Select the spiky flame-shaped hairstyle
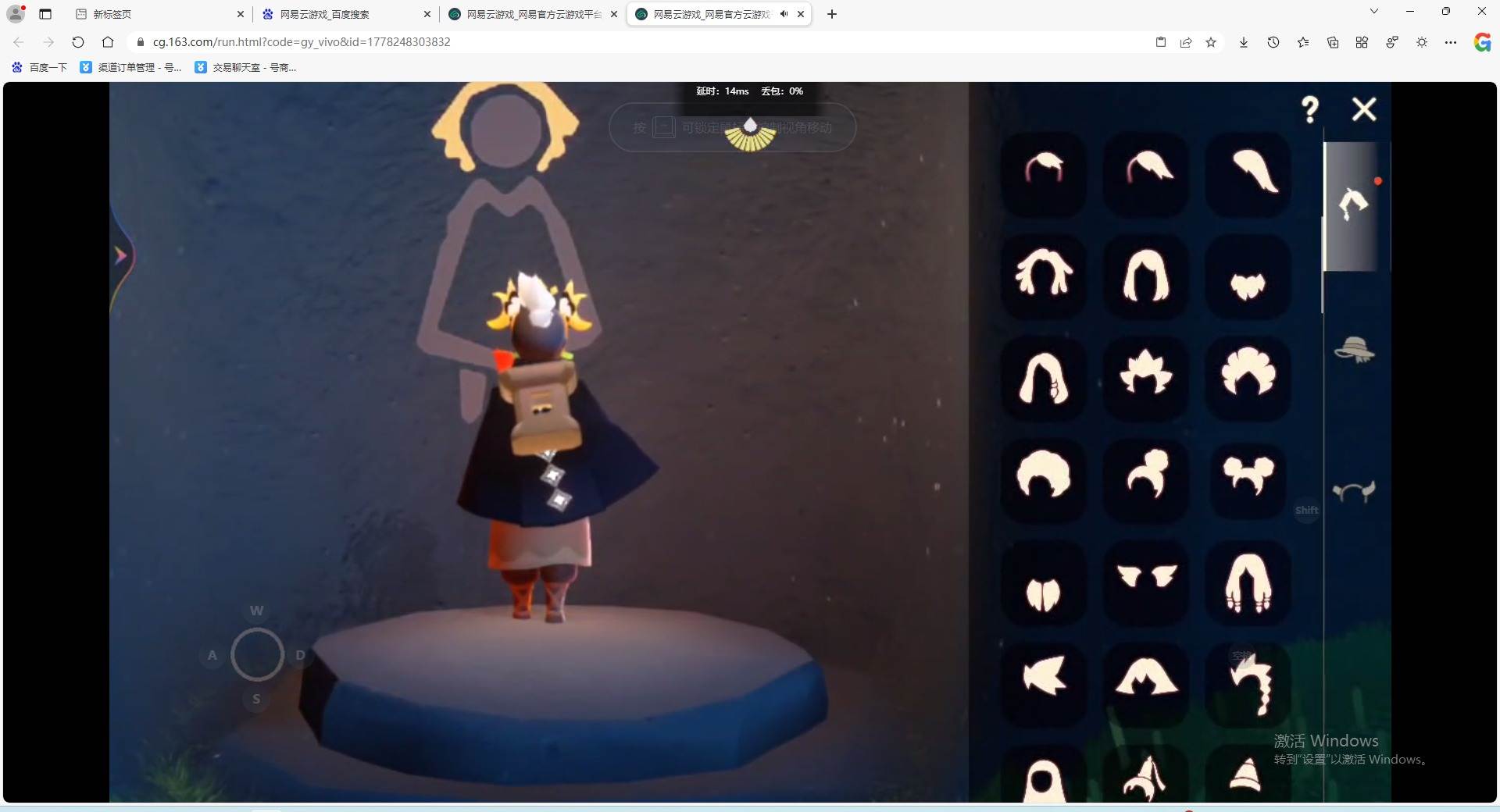Image resolution: width=1500 pixels, height=812 pixels. point(1146,378)
